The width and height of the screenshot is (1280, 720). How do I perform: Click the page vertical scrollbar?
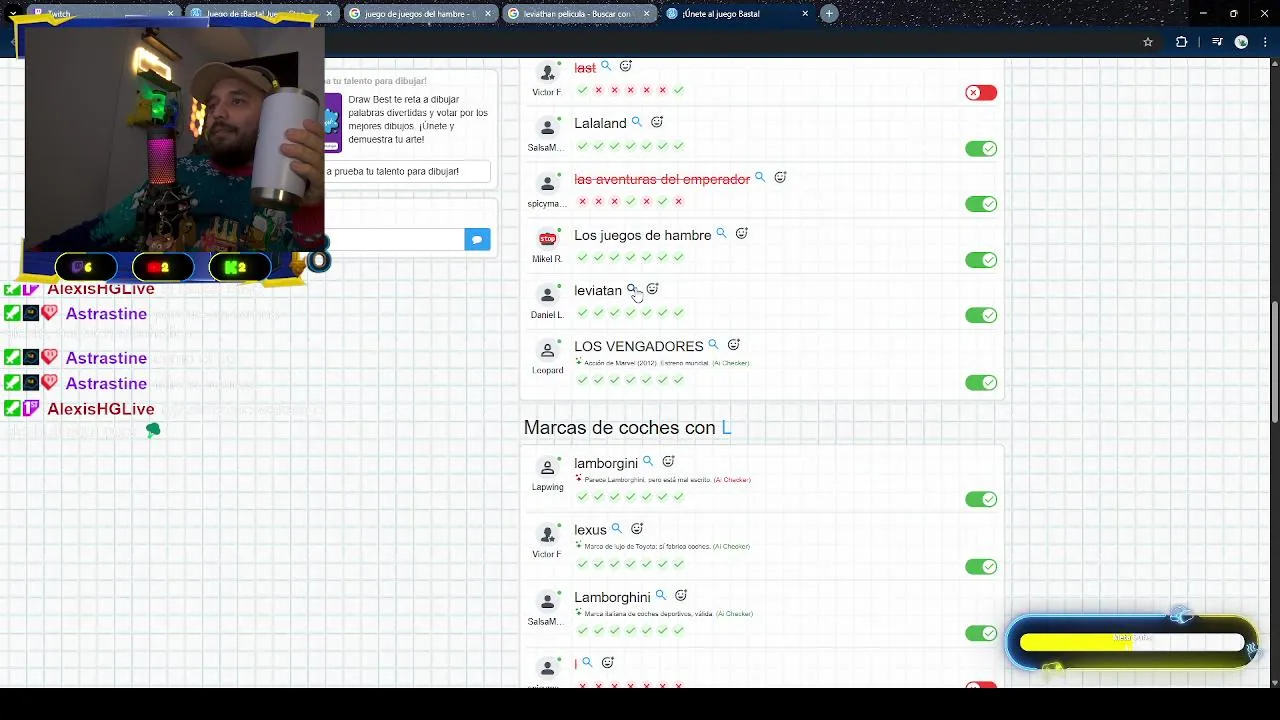pos(1274,360)
